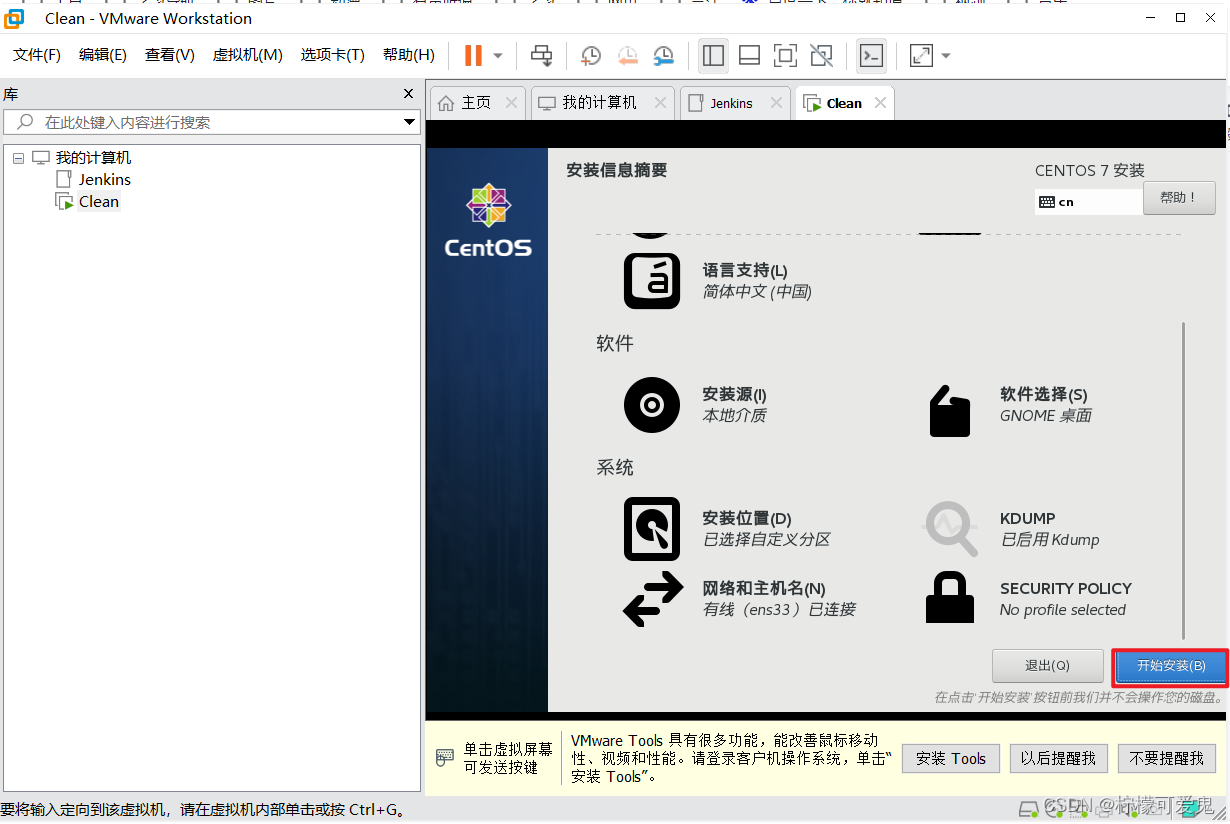This screenshot has height=824, width=1230.
Task: Click the 安装 Tools button
Action: click(x=950, y=759)
